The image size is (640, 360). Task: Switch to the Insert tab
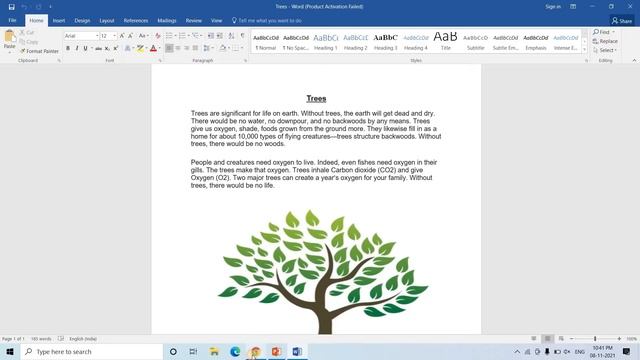(x=59, y=20)
